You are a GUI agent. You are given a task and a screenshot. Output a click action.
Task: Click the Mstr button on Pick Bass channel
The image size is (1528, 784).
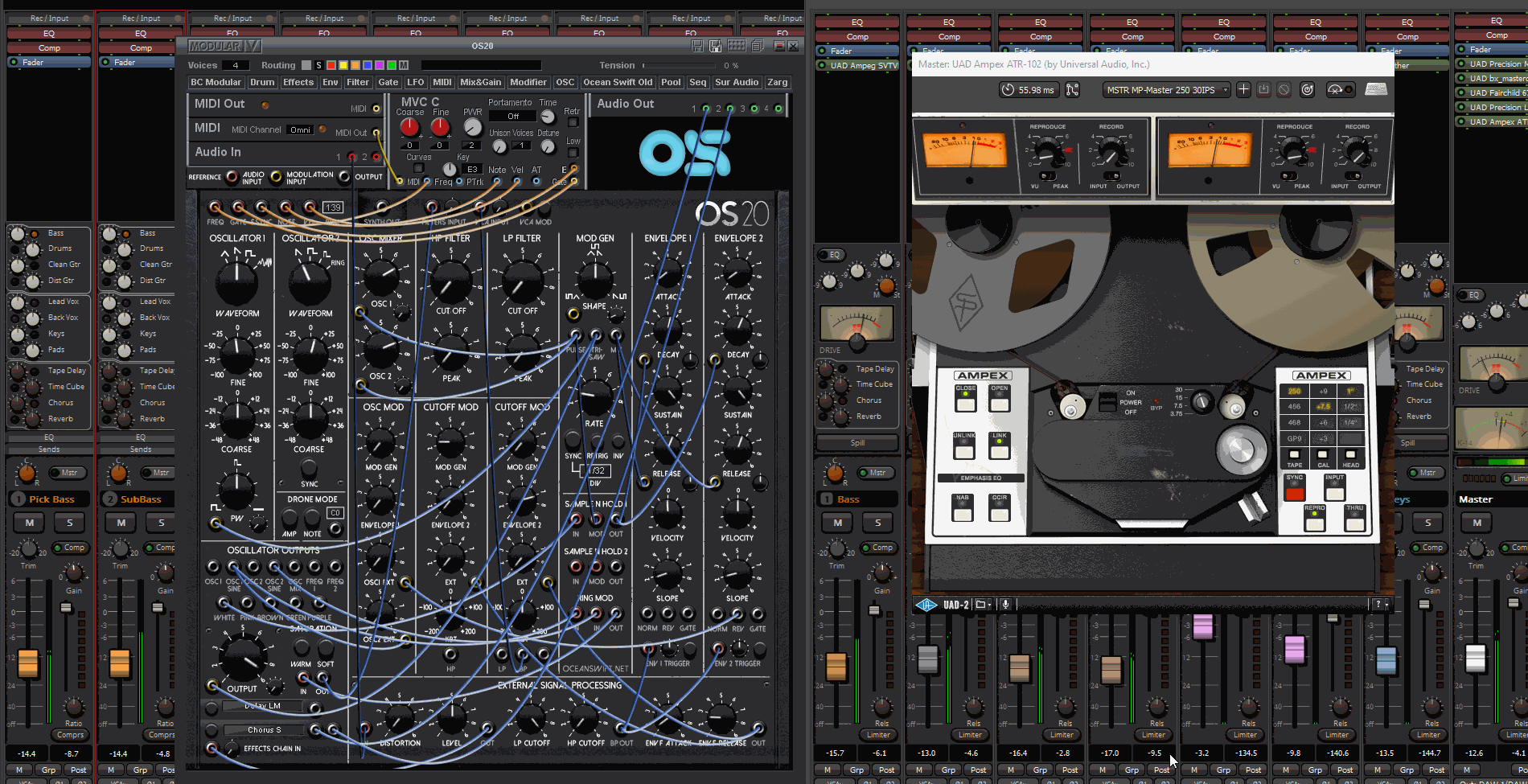68,472
